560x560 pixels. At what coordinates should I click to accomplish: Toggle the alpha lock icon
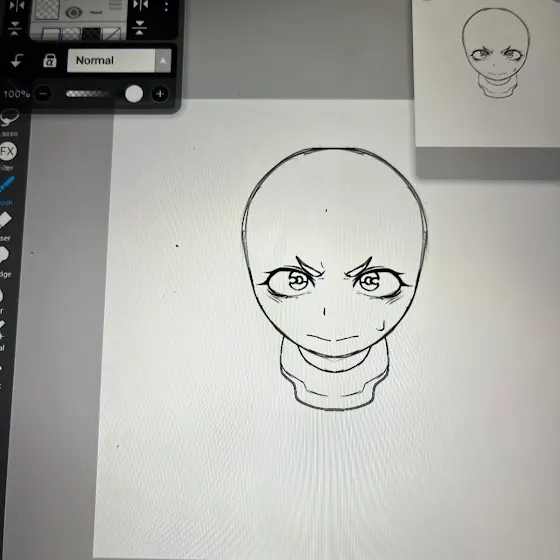50,61
